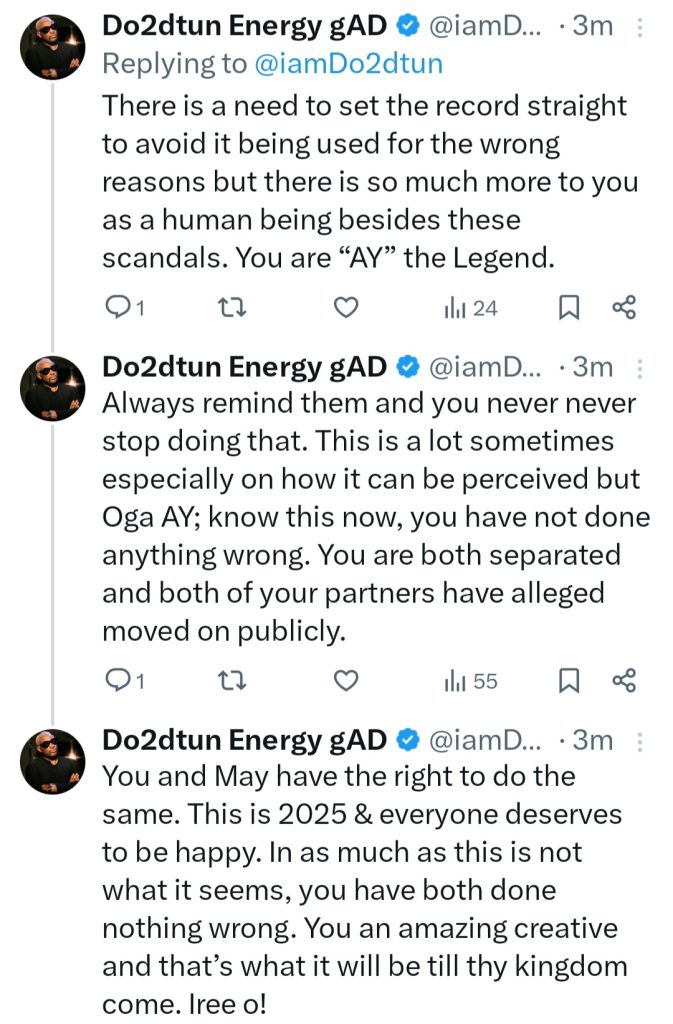View analytics showing 55 views
This screenshot has height=1024, width=673.
click(470, 681)
